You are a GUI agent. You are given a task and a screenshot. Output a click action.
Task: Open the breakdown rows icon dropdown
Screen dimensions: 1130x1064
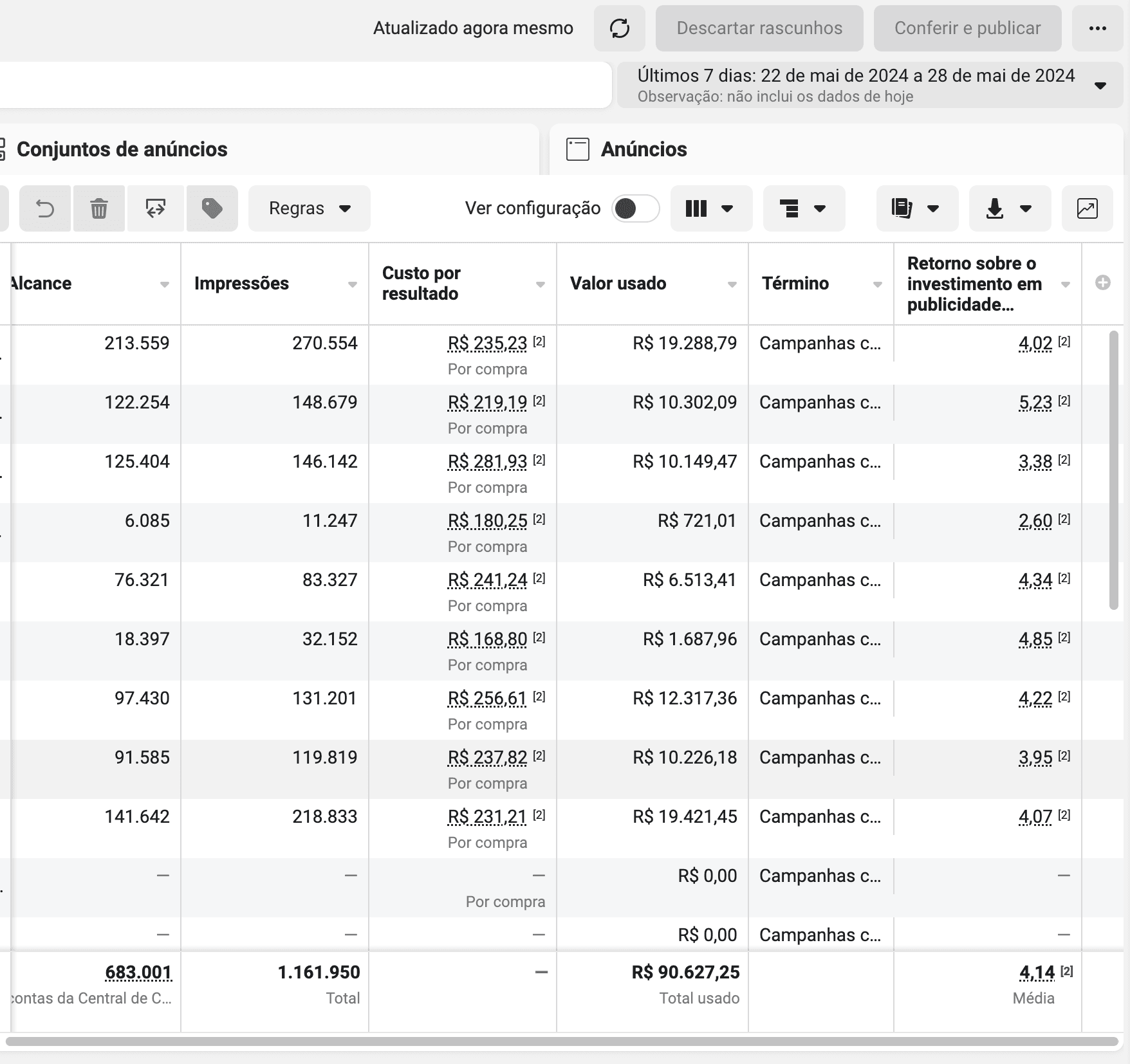point(804,208)
